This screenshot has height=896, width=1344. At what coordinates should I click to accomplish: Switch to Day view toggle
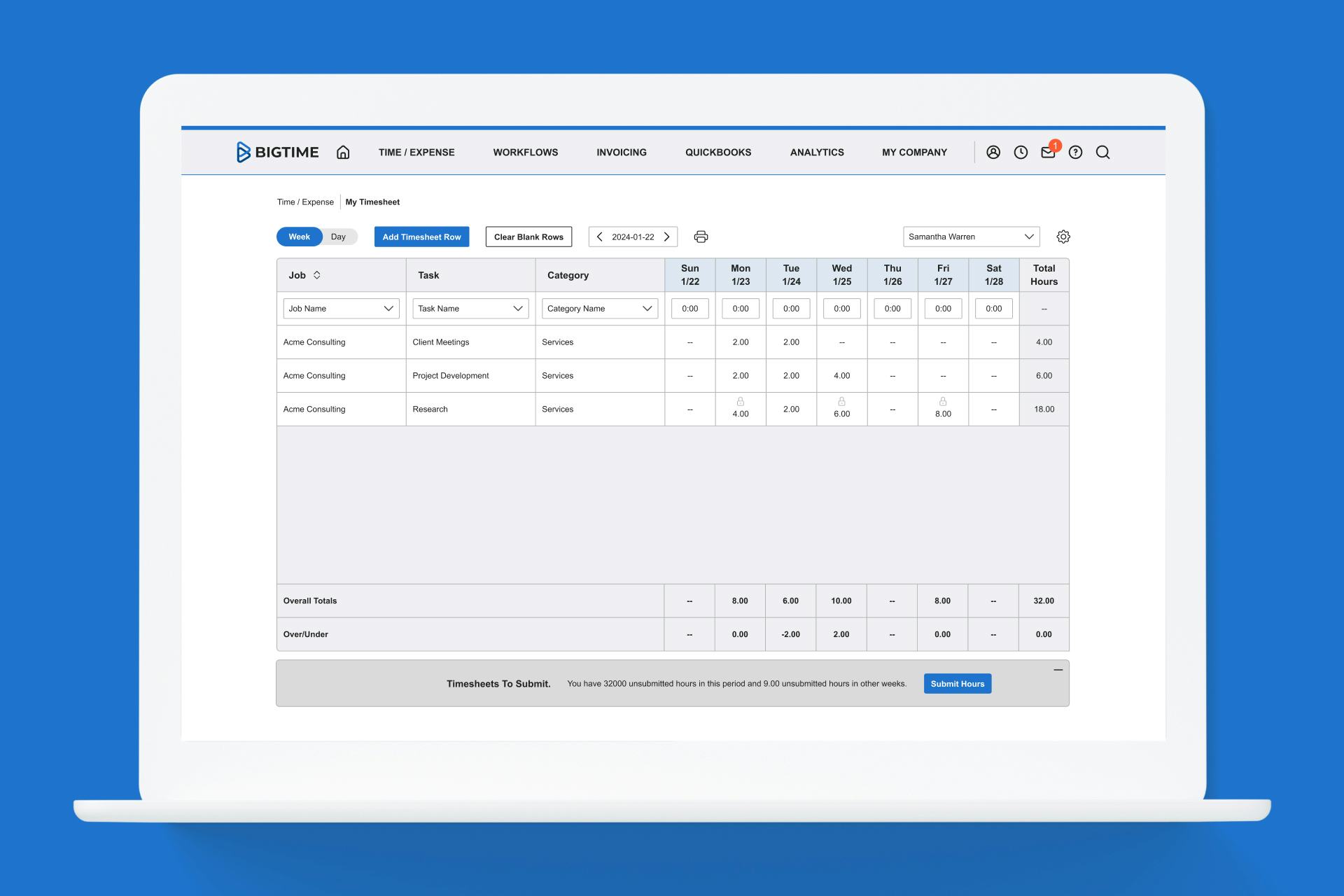(339, 237)
